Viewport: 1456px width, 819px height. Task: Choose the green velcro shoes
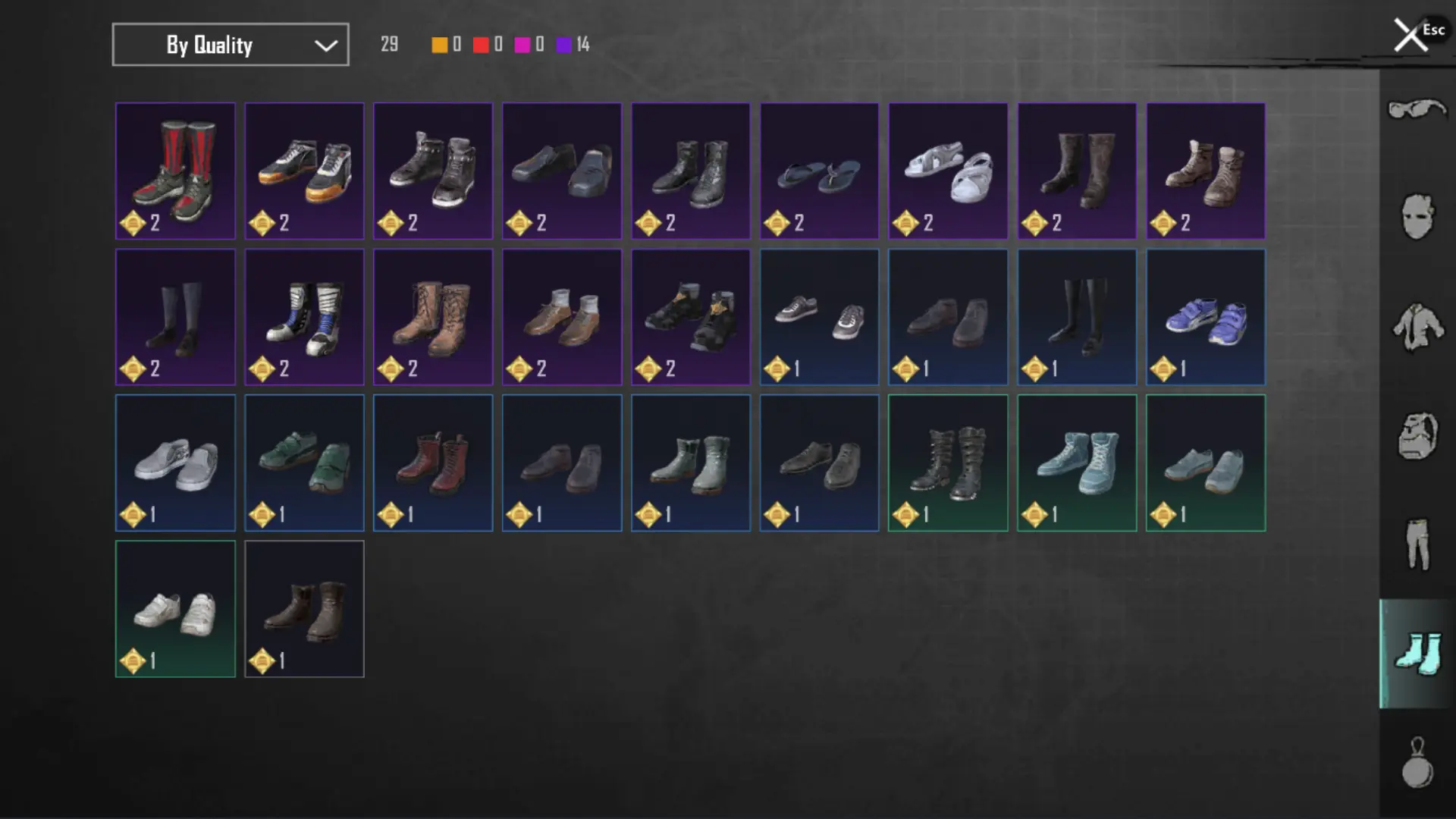click(304, 463)
